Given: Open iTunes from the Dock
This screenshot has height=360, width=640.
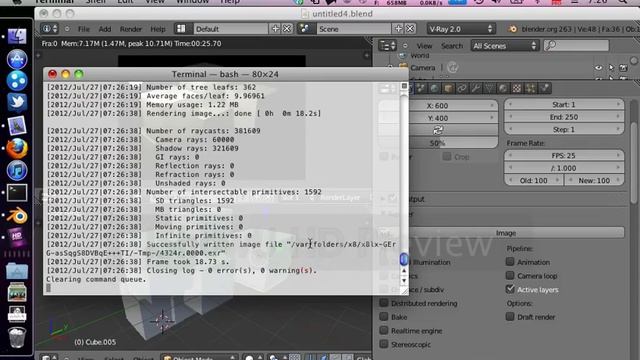Looking at the screenshot, I should coord(17,170).
